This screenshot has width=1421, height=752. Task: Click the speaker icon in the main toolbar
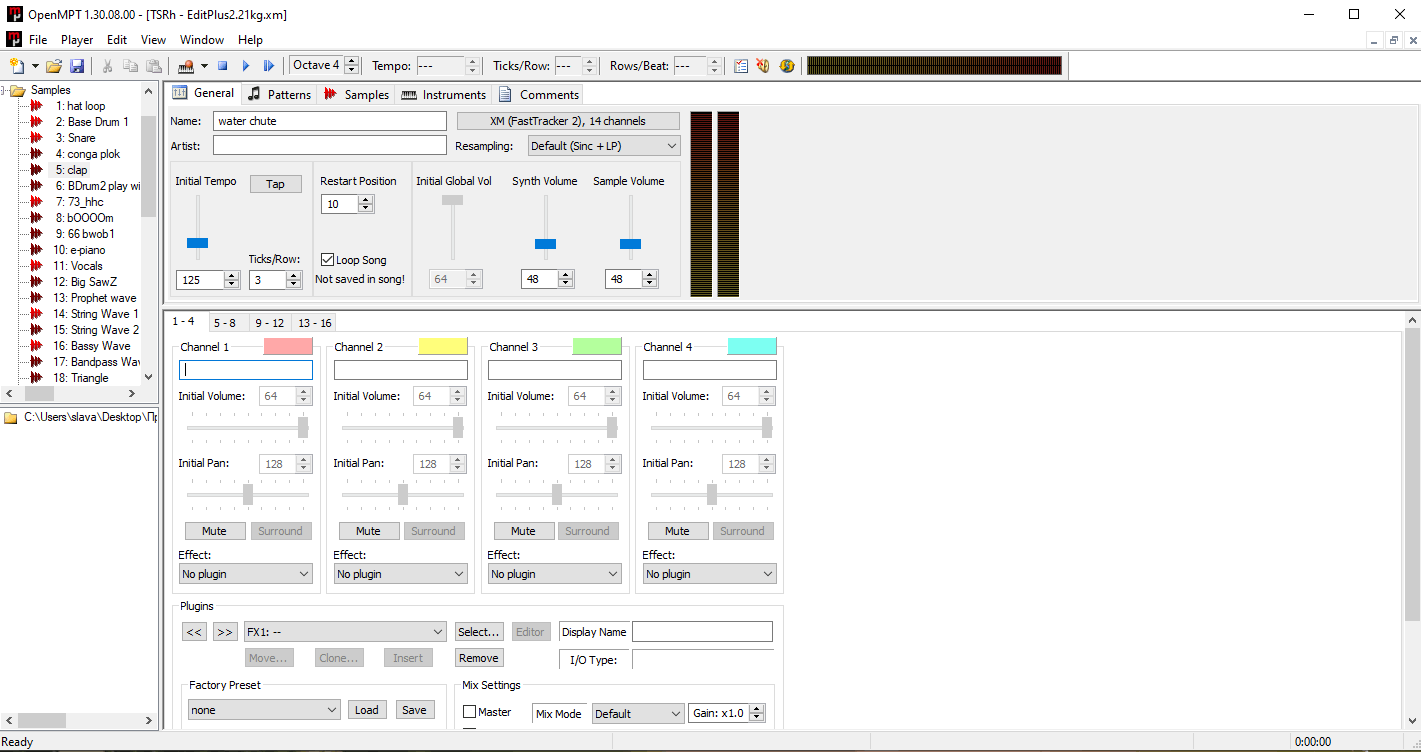(764, 66)
